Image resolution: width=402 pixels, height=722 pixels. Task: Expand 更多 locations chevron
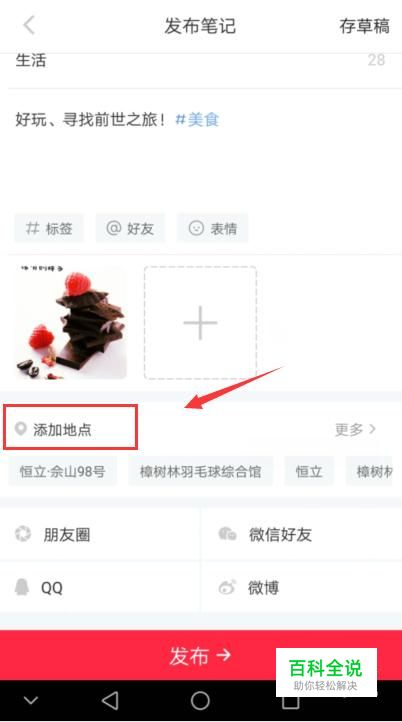(x=355, y=429)
